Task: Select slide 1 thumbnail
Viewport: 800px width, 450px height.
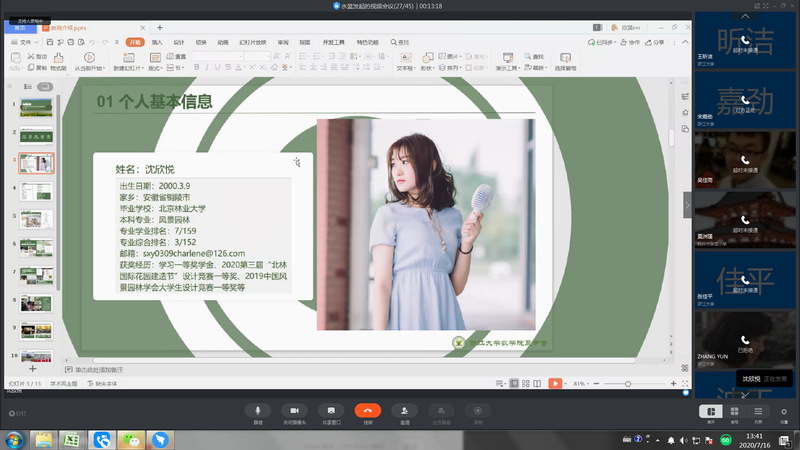Action: click(x=36, y=108)
